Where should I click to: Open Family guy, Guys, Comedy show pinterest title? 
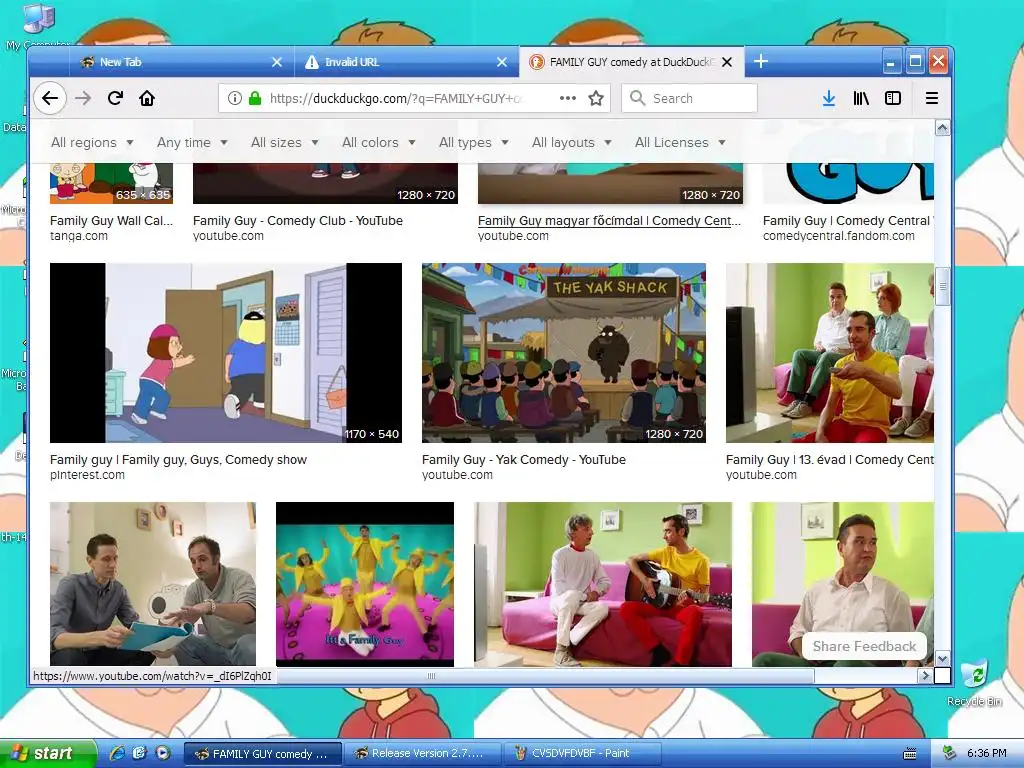pos(178,460)
